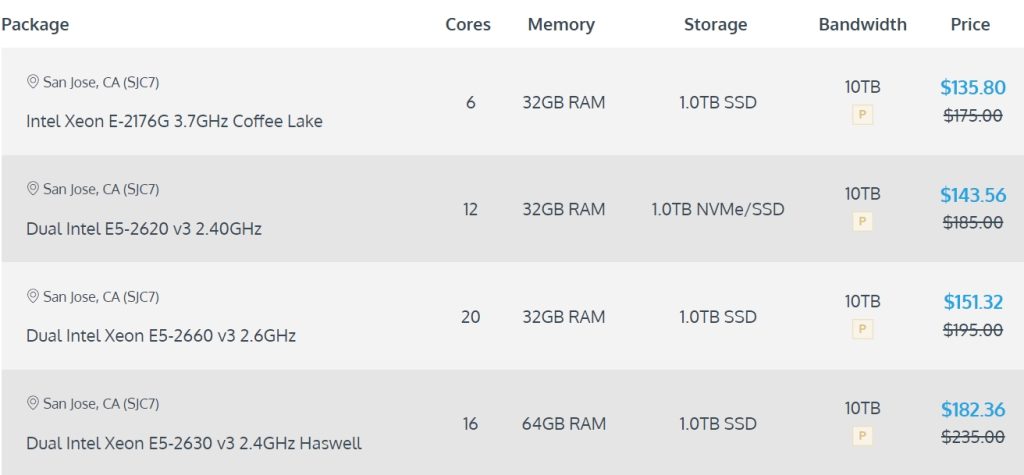This screenshot has height=475, width=1024.
Task: Click the $182.36 discounted price
Action: (973, 410)
